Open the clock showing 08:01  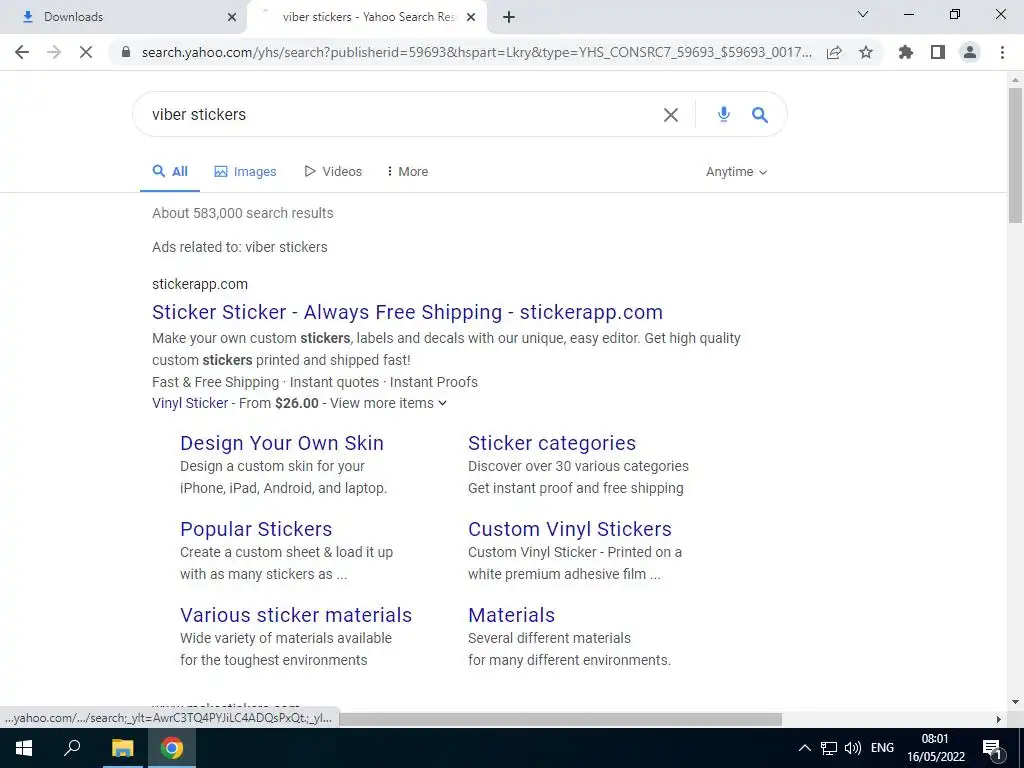point(935,748)
